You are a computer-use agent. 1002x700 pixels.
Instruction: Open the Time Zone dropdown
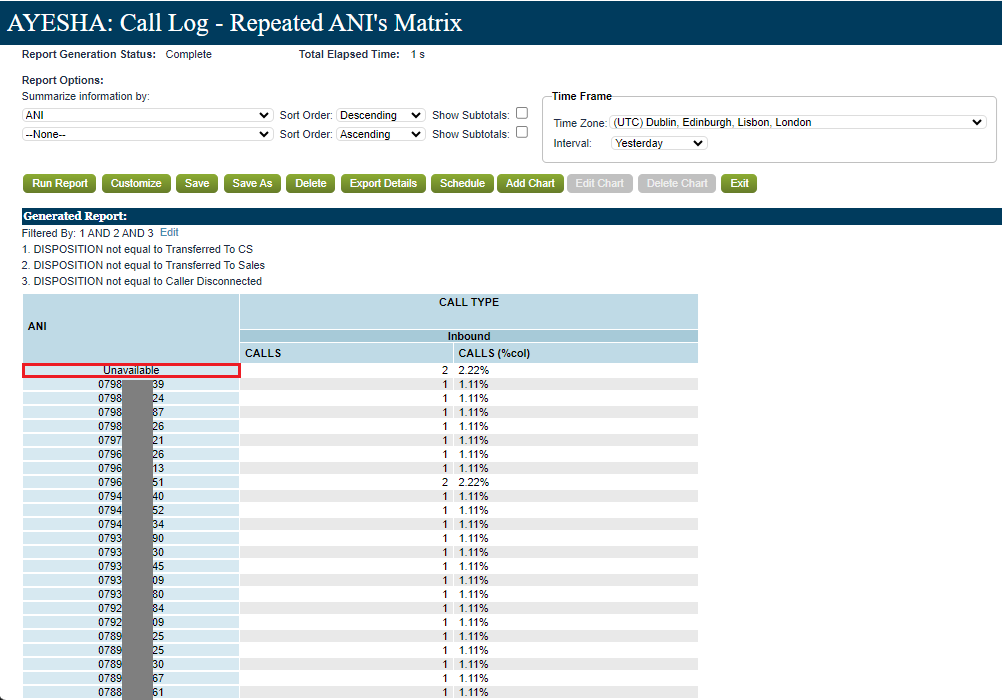(x=798, y=122)
